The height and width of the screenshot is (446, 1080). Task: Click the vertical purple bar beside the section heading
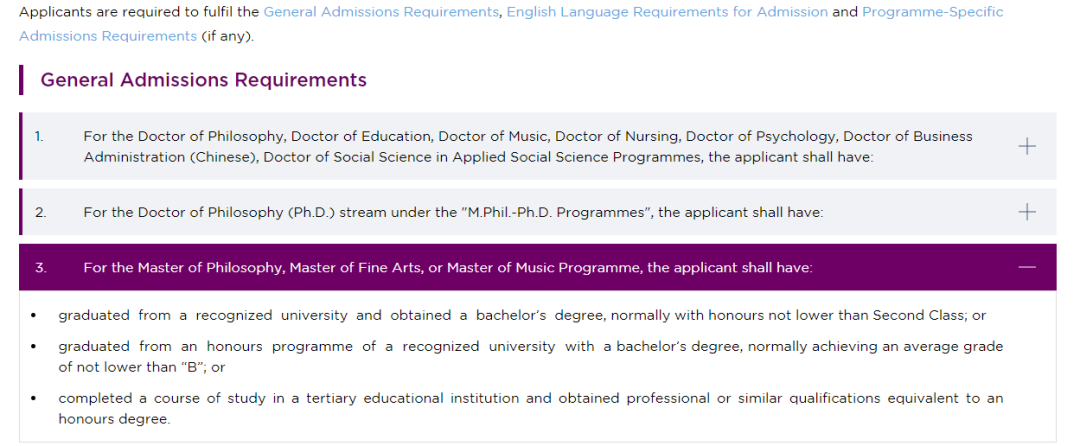(x=21, y=80)
